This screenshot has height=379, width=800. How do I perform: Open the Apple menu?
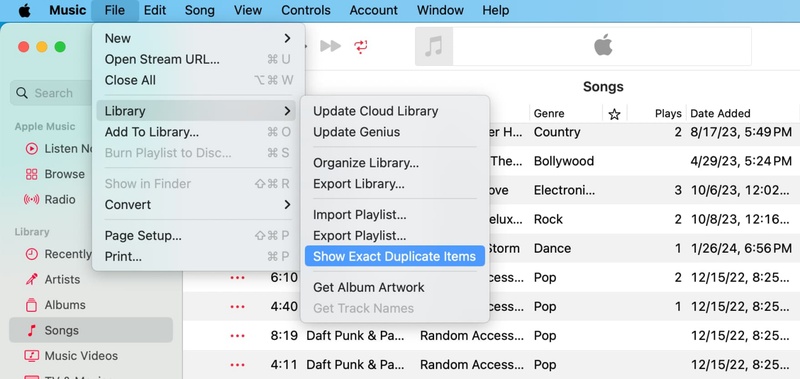tap(24, 10)
